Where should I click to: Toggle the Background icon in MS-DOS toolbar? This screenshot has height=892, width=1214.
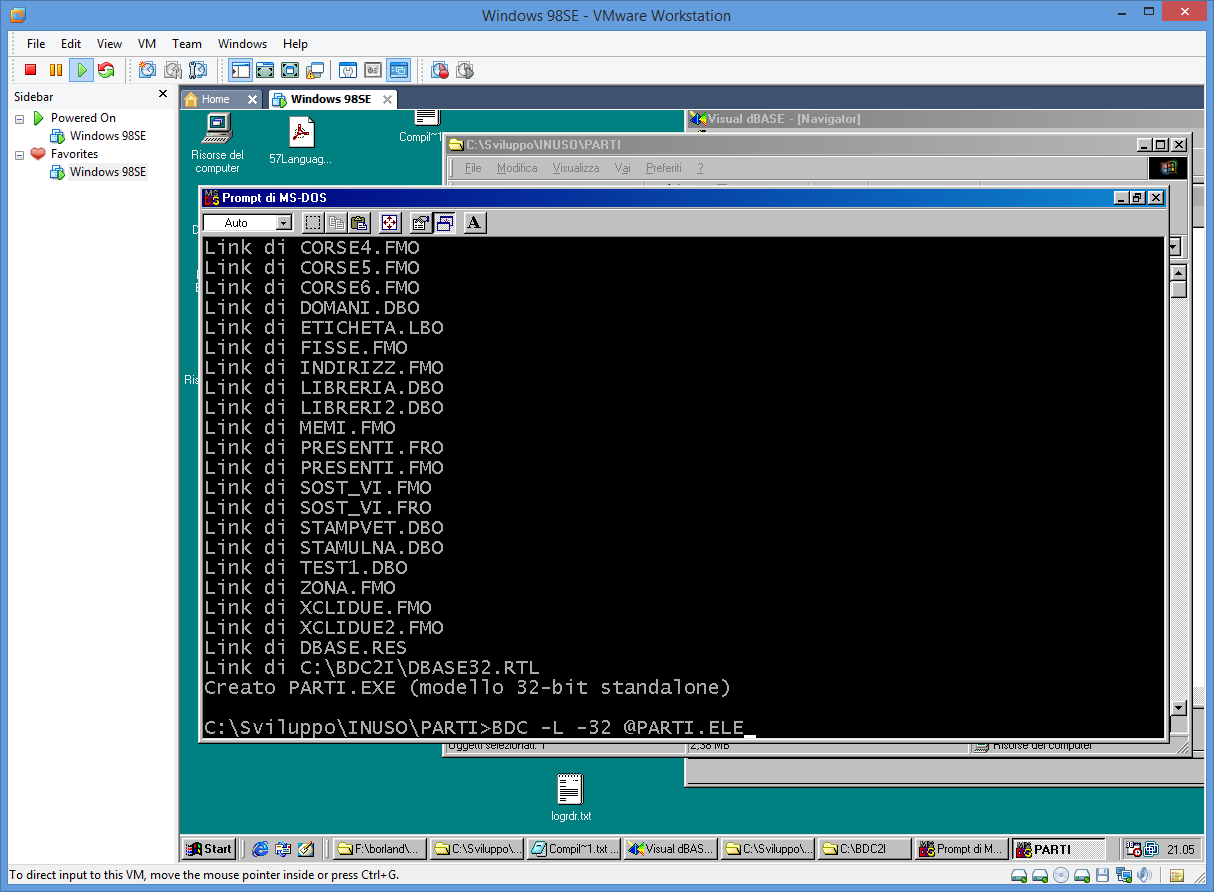tap(445, 223)
